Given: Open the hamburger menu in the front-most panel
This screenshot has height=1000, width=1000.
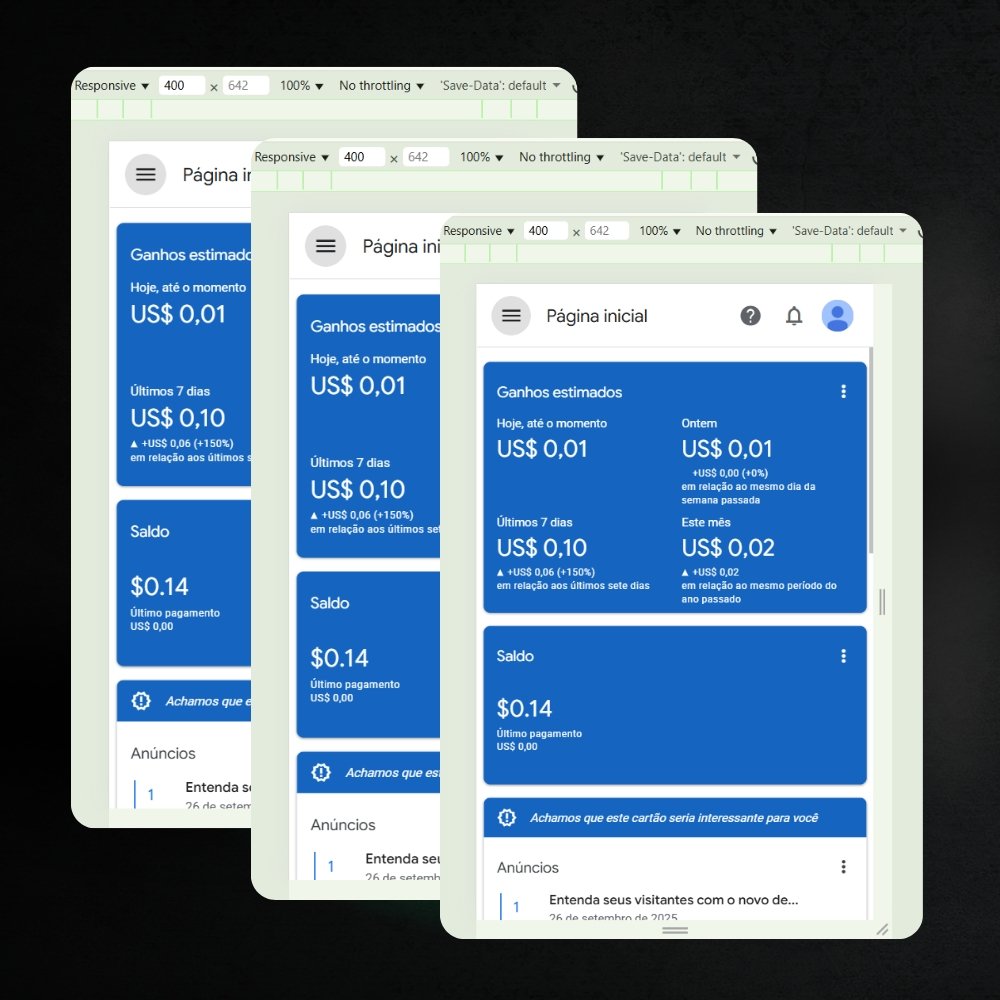Looking at the screenshot, I should (511, 316).
